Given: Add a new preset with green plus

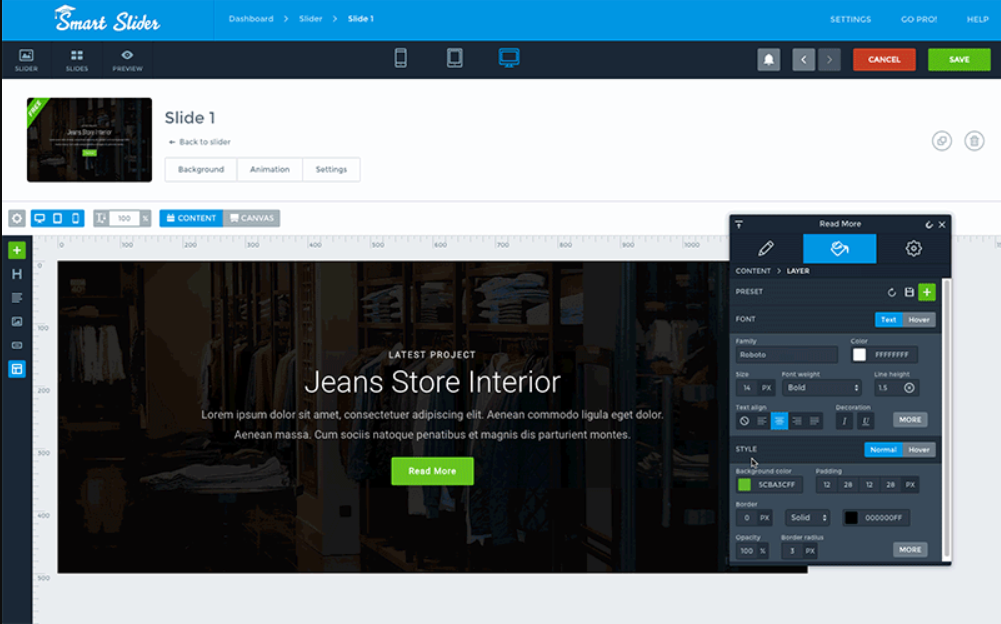Looking at the screenshot, I should [x=927, y=292].
